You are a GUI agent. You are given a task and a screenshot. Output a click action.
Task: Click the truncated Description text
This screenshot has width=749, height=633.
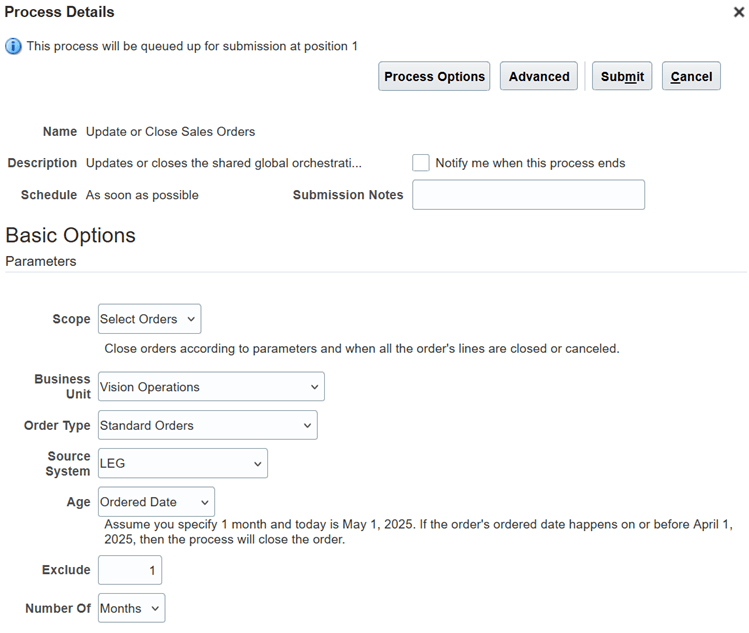pos(224,163)
